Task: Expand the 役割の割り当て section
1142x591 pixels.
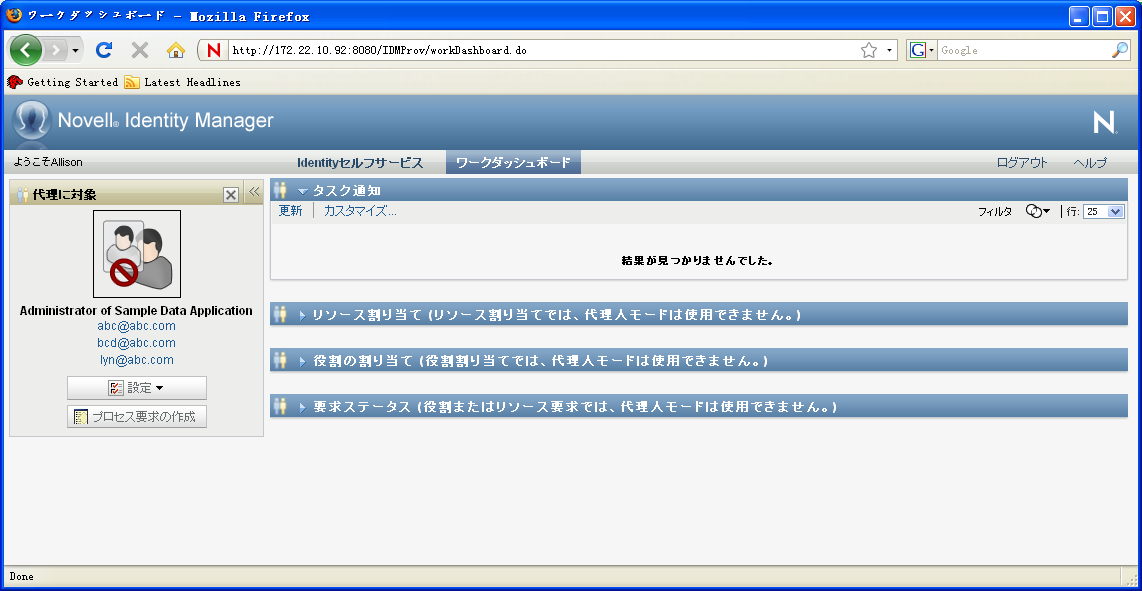Action: (302, 361)
